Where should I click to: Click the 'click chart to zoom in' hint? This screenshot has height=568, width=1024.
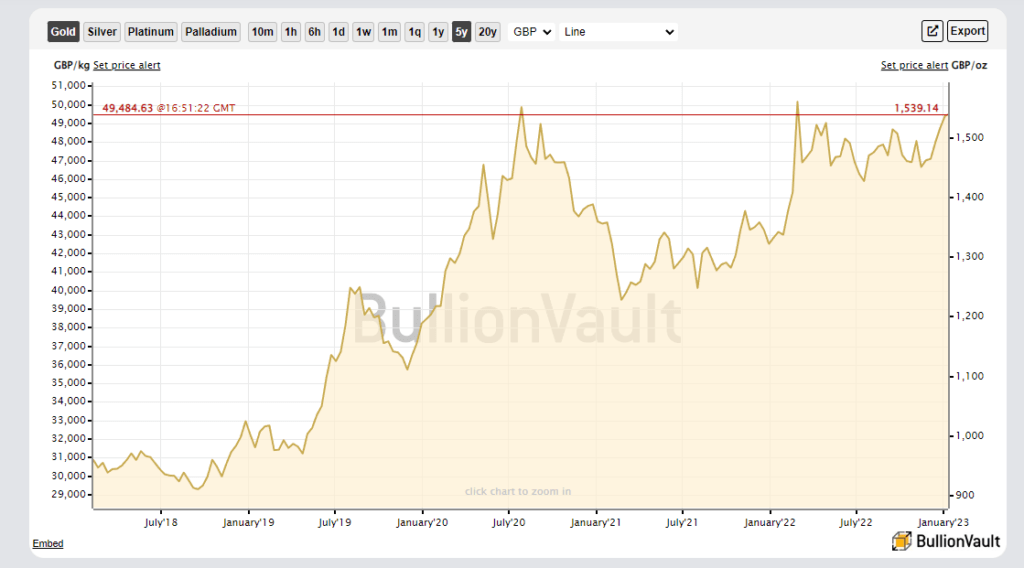[x=518, y=492]
